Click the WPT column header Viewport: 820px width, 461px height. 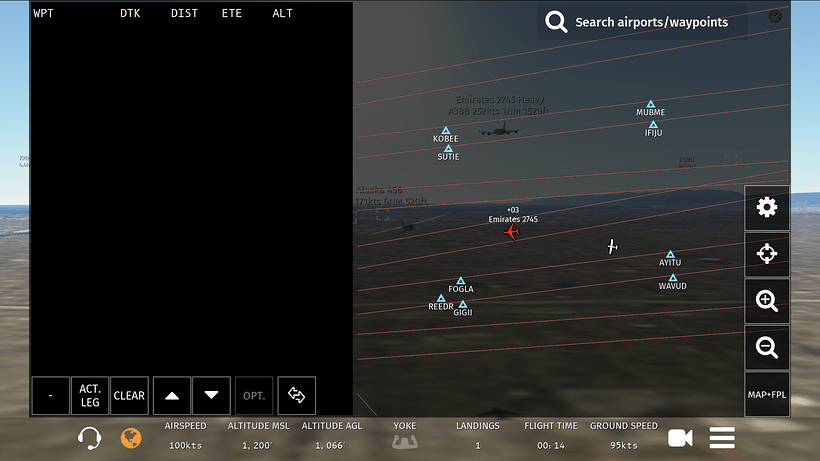[43, 13]
